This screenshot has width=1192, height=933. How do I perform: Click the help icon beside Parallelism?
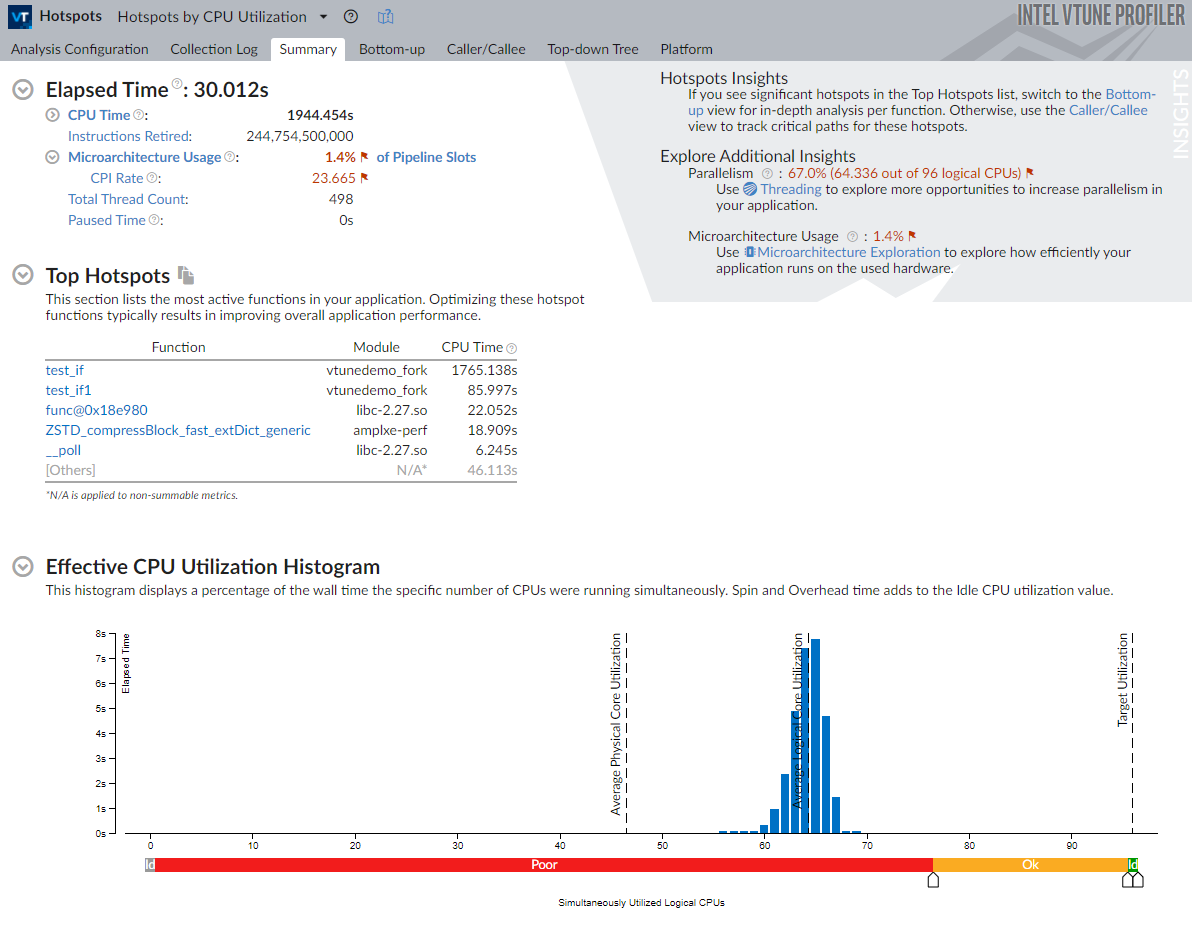[x=767, y=173]
